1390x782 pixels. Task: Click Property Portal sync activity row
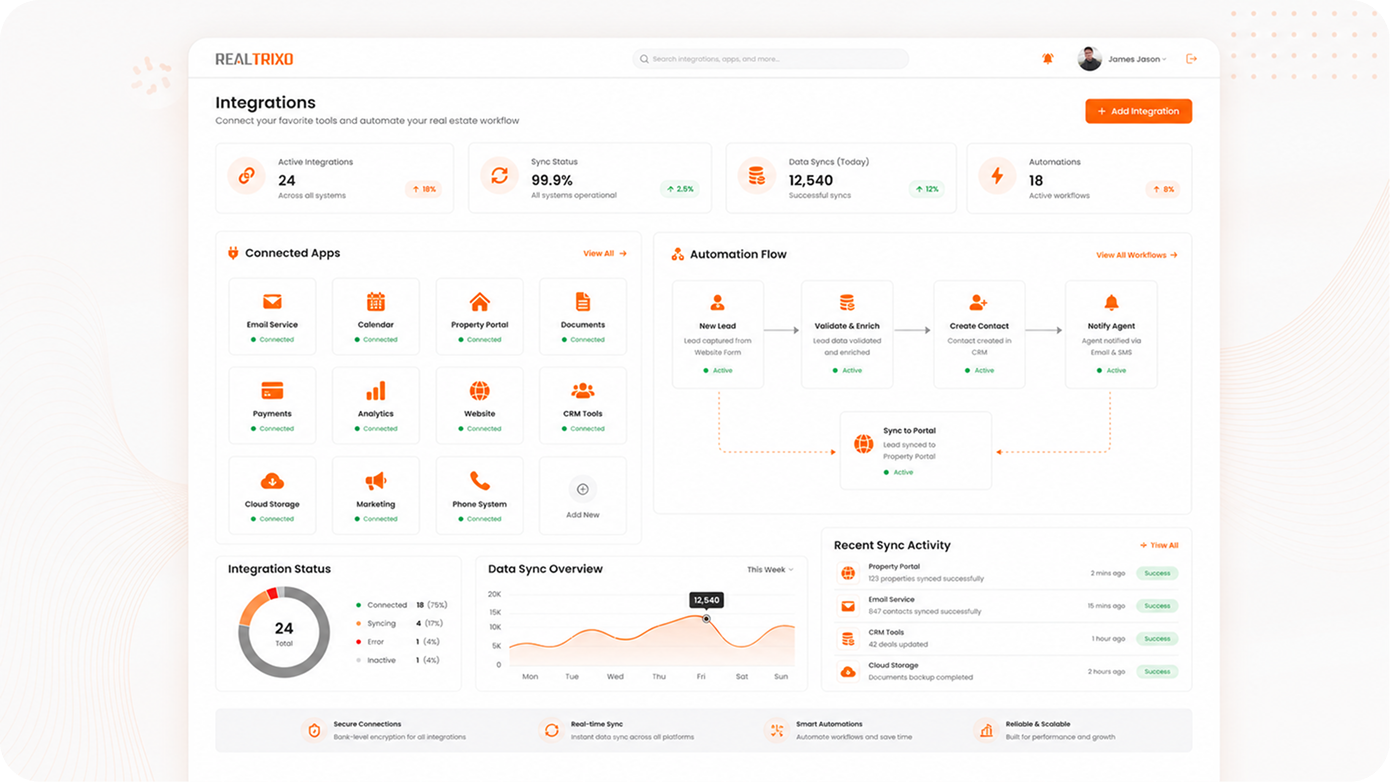pos(1008,573)
